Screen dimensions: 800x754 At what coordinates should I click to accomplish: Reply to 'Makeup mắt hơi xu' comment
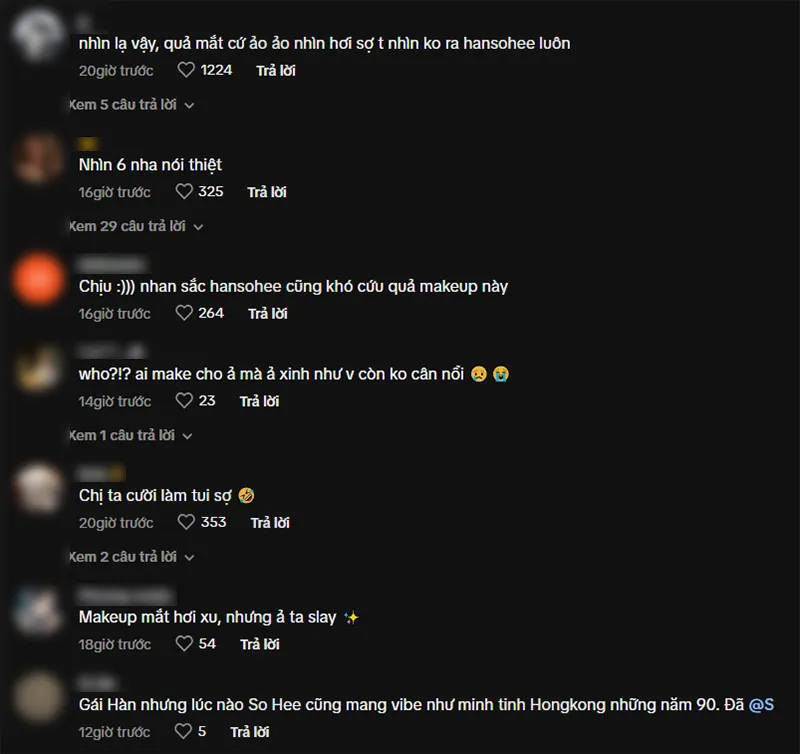pyautogui.click(x=260, y=644)
